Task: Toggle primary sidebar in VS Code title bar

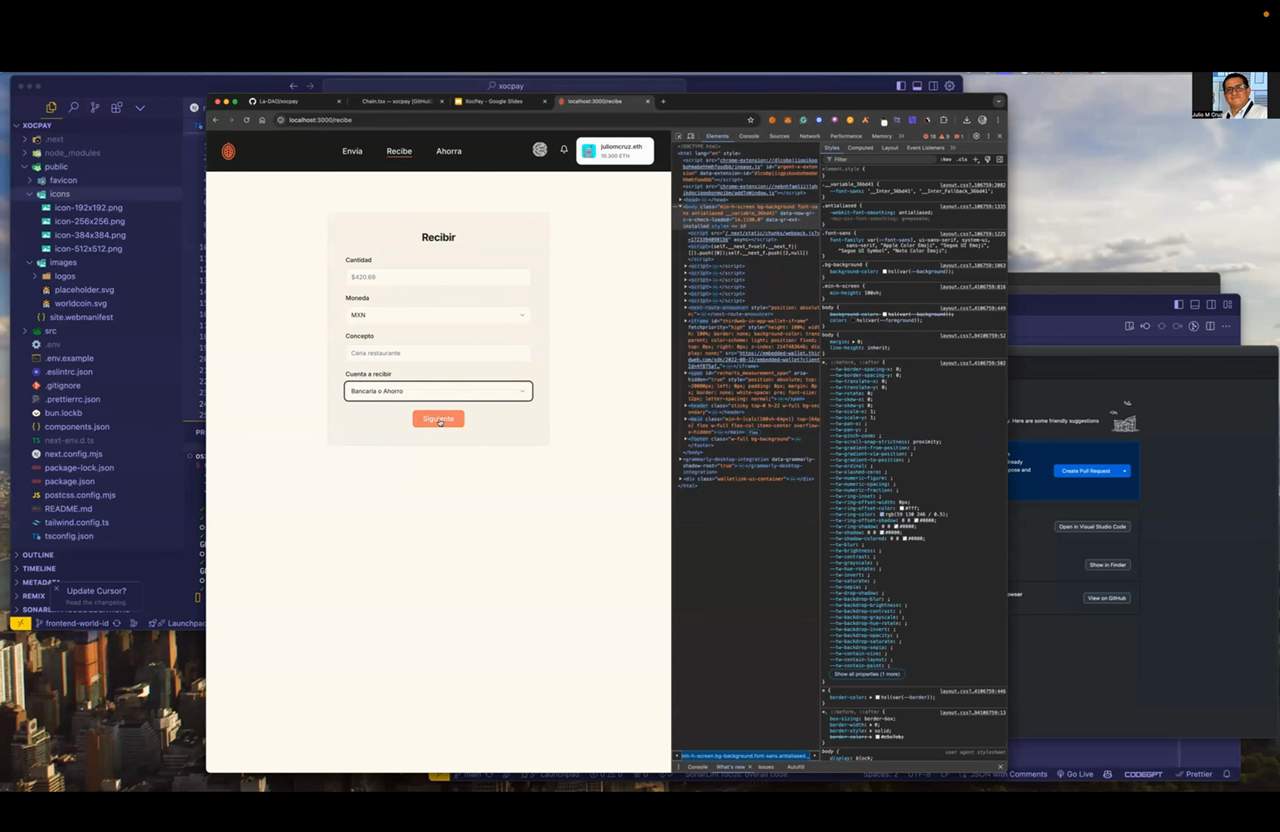Action: (x=901, y=86)
